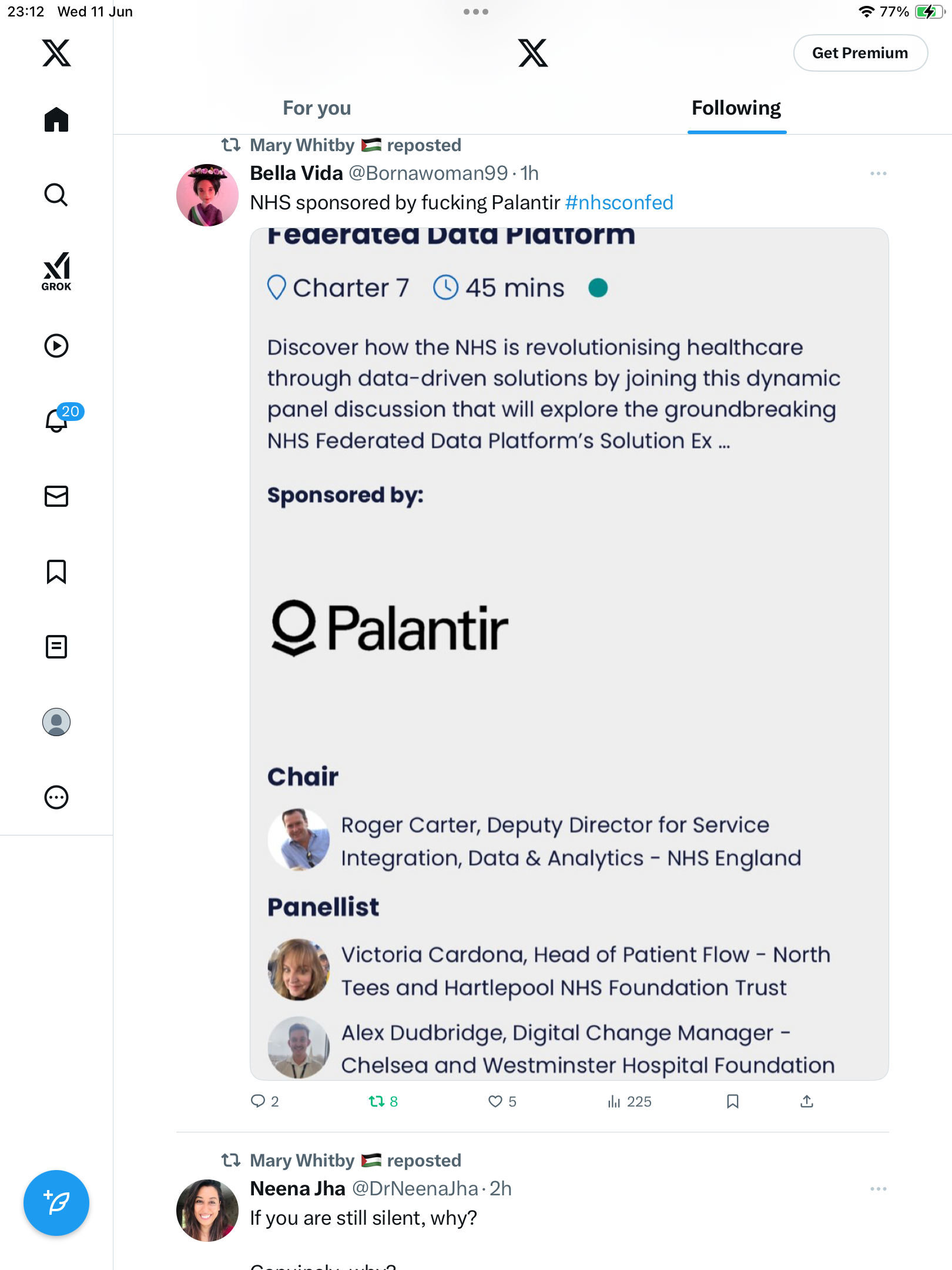Open more options for Neena Jha's post

click(x=879, y=1189)
